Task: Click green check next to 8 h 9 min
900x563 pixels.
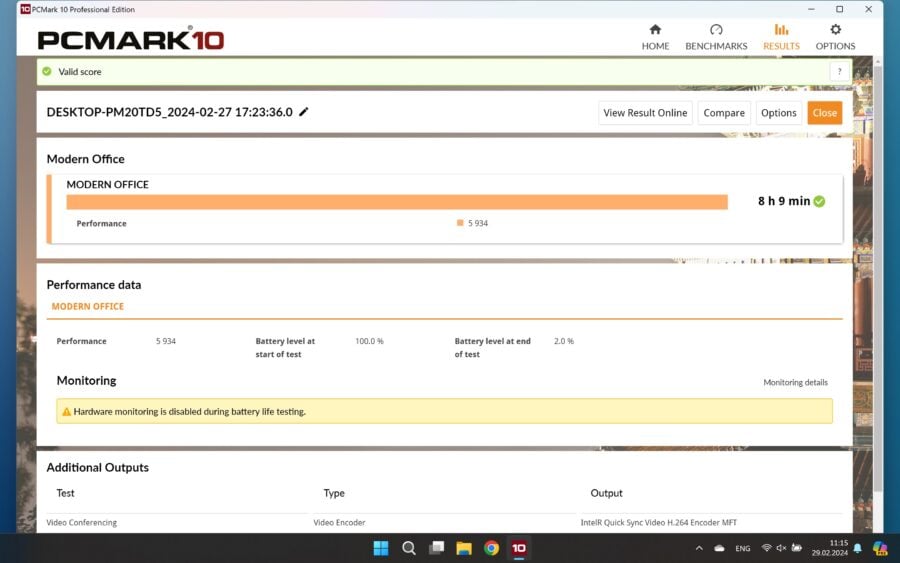Action: pos(819,201)
